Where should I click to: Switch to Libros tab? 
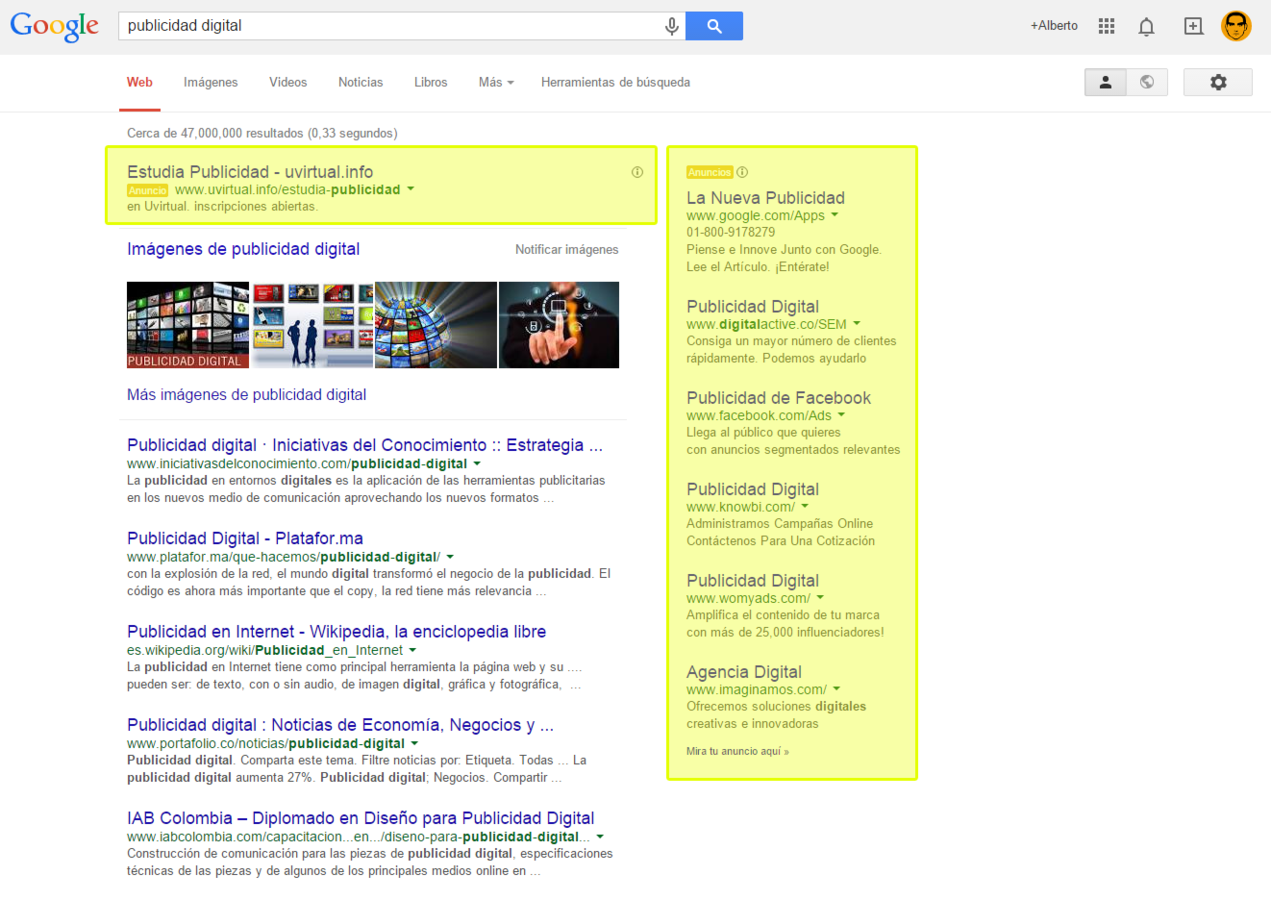click(431, 82)
